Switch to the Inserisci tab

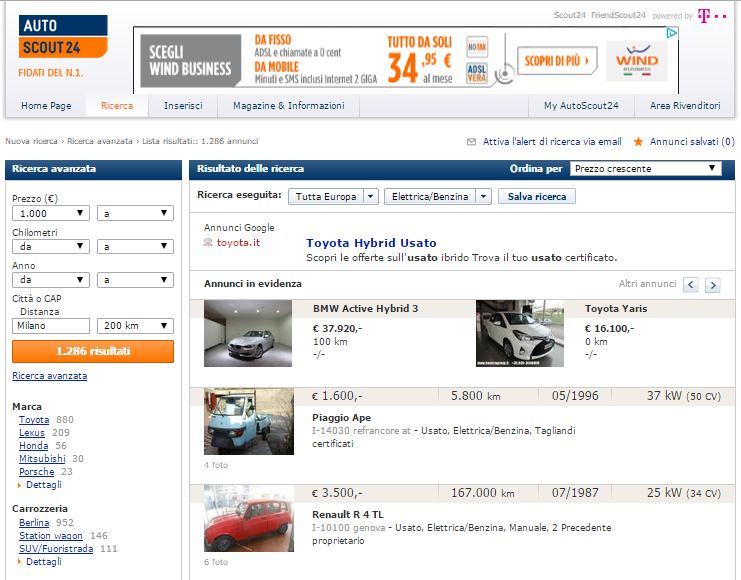click(x=183, y=106)
